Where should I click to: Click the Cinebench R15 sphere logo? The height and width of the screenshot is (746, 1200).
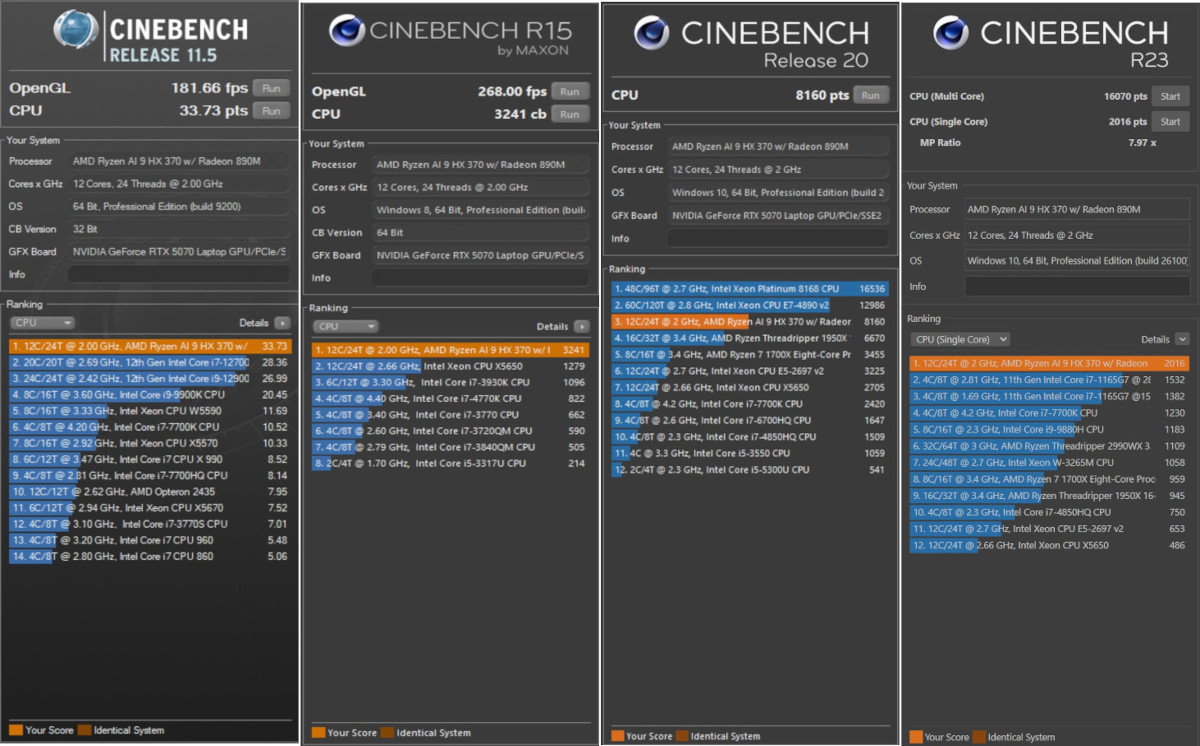[346, 32]
